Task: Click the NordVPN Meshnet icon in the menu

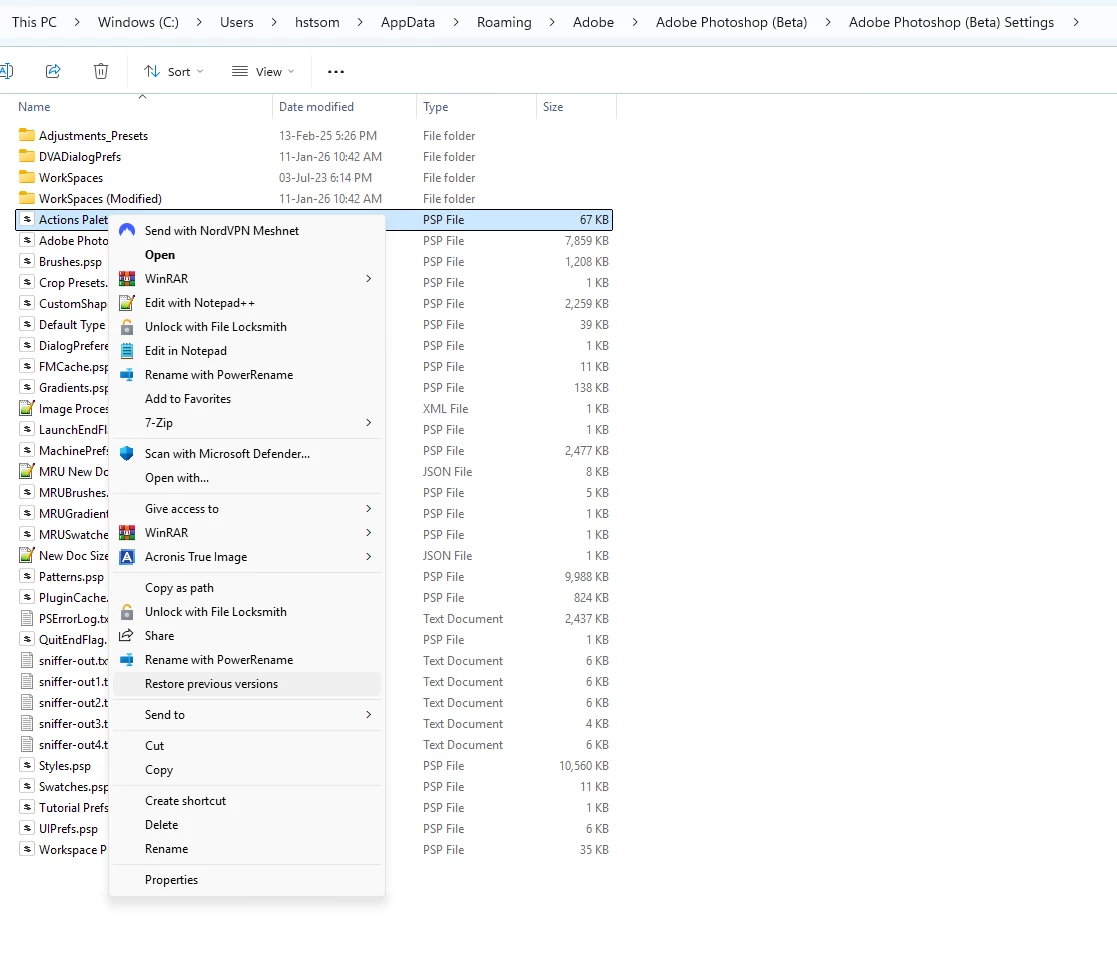Action: click(127, 230)
